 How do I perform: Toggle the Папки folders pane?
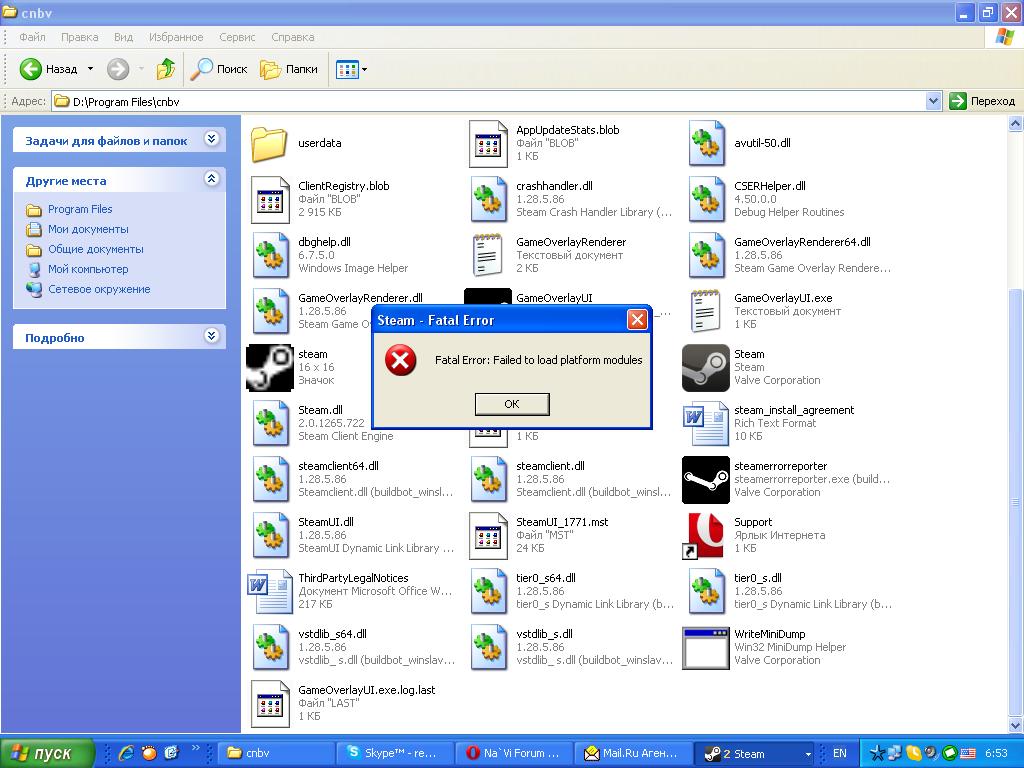(x=289, y=69)
